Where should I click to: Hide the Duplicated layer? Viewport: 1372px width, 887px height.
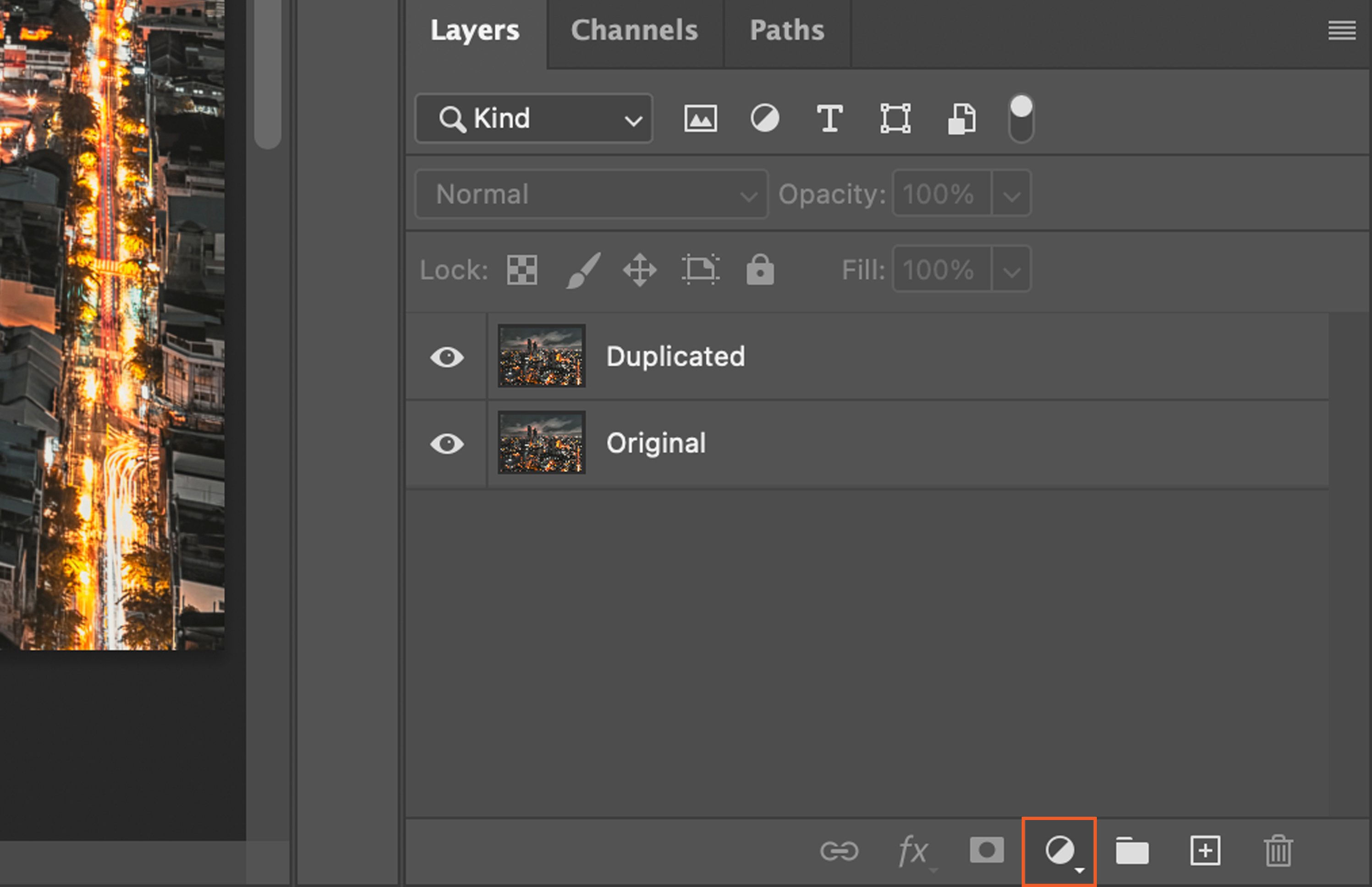[447, 357]
